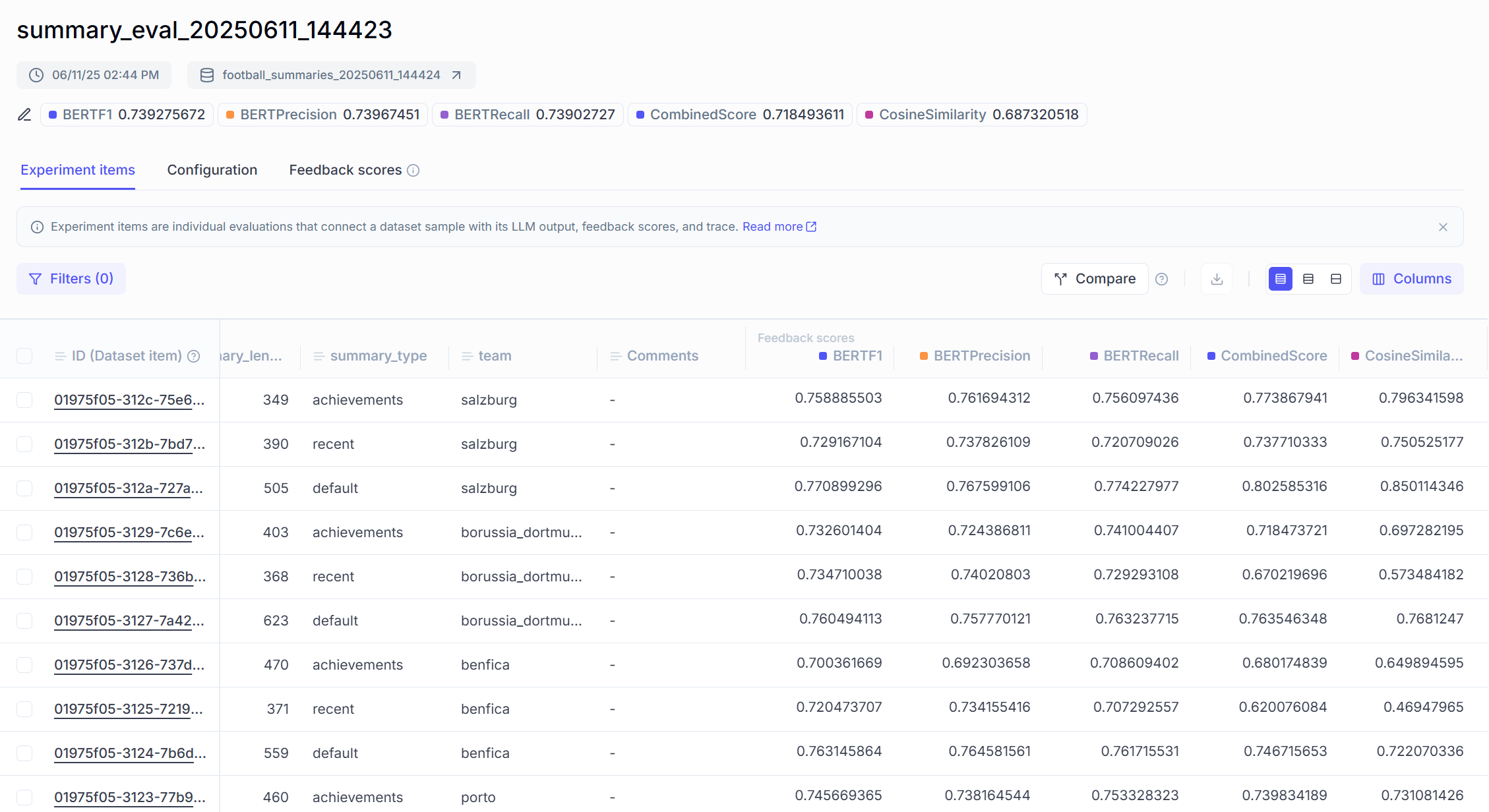Click the help icon next to Compare
1489x812 pixels.
[x=1162, y=279]
